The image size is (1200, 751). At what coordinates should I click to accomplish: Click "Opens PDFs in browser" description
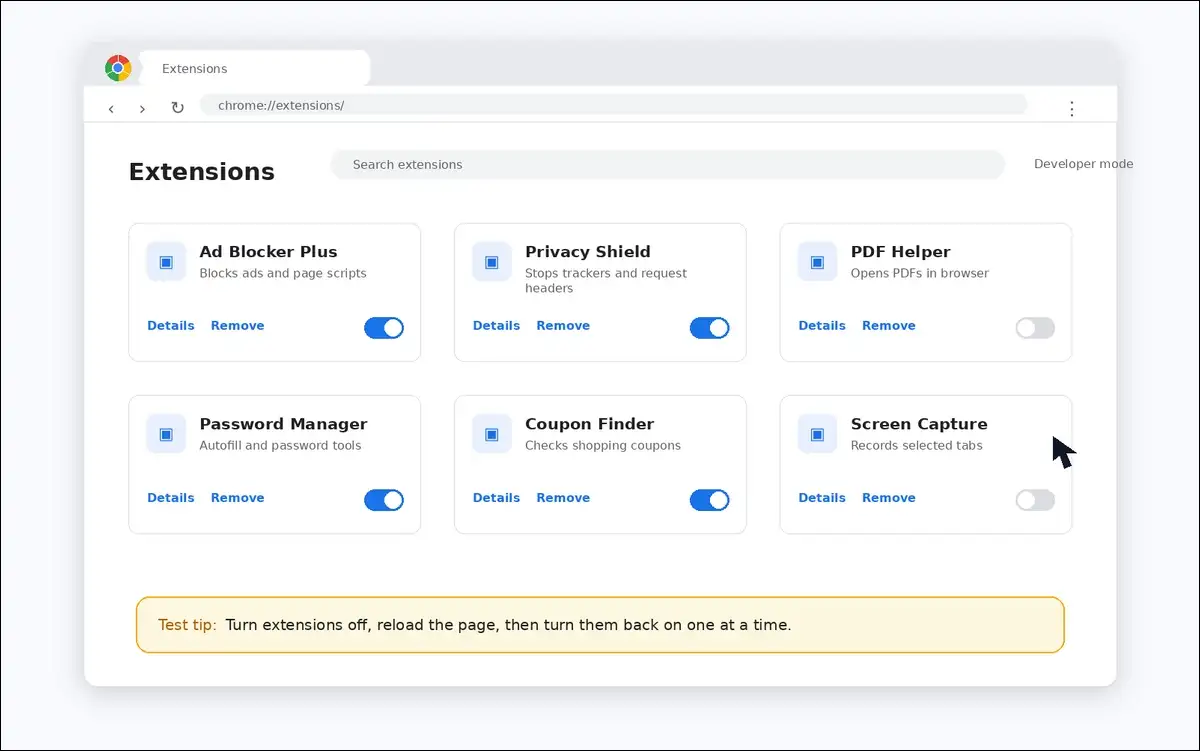tap(920, 273)
